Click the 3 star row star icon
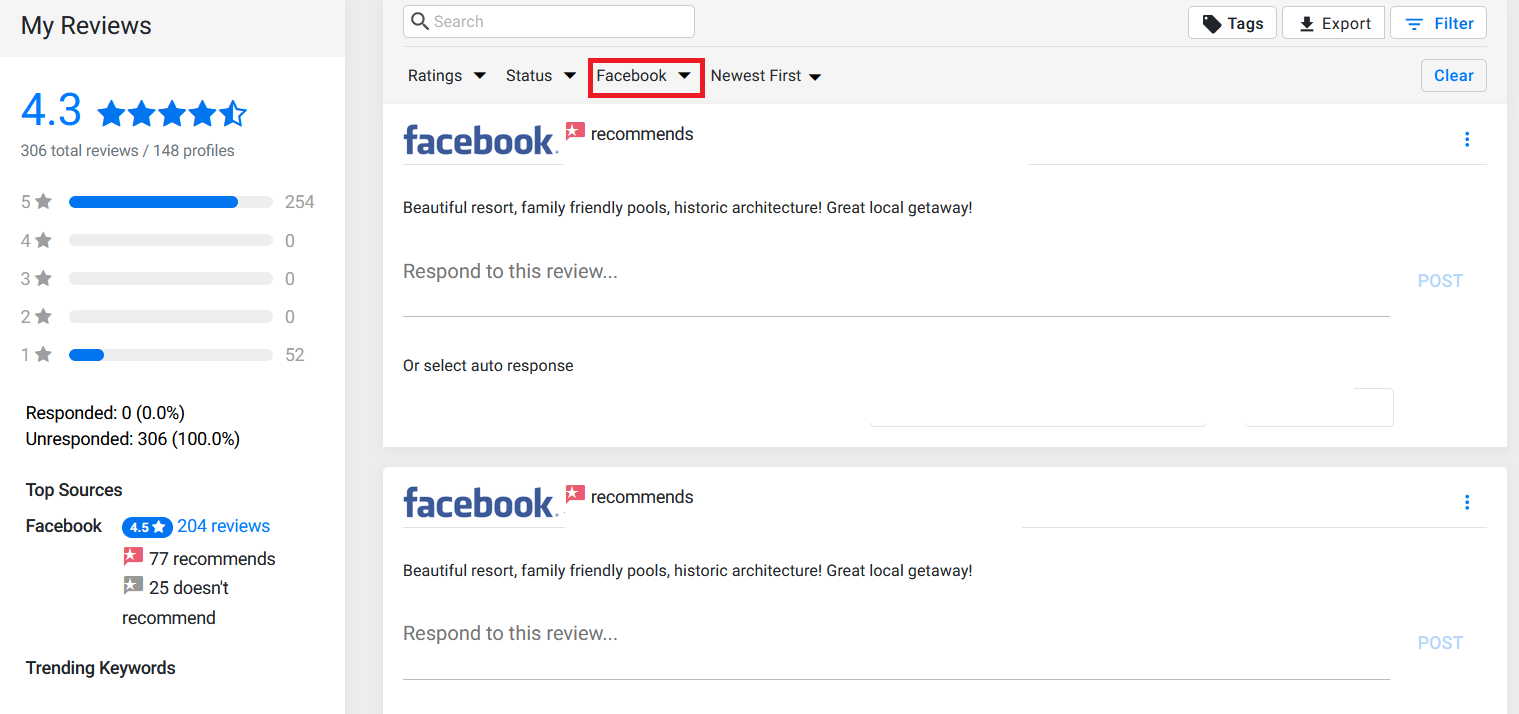The image size is (1519, 714). point(43,278)
